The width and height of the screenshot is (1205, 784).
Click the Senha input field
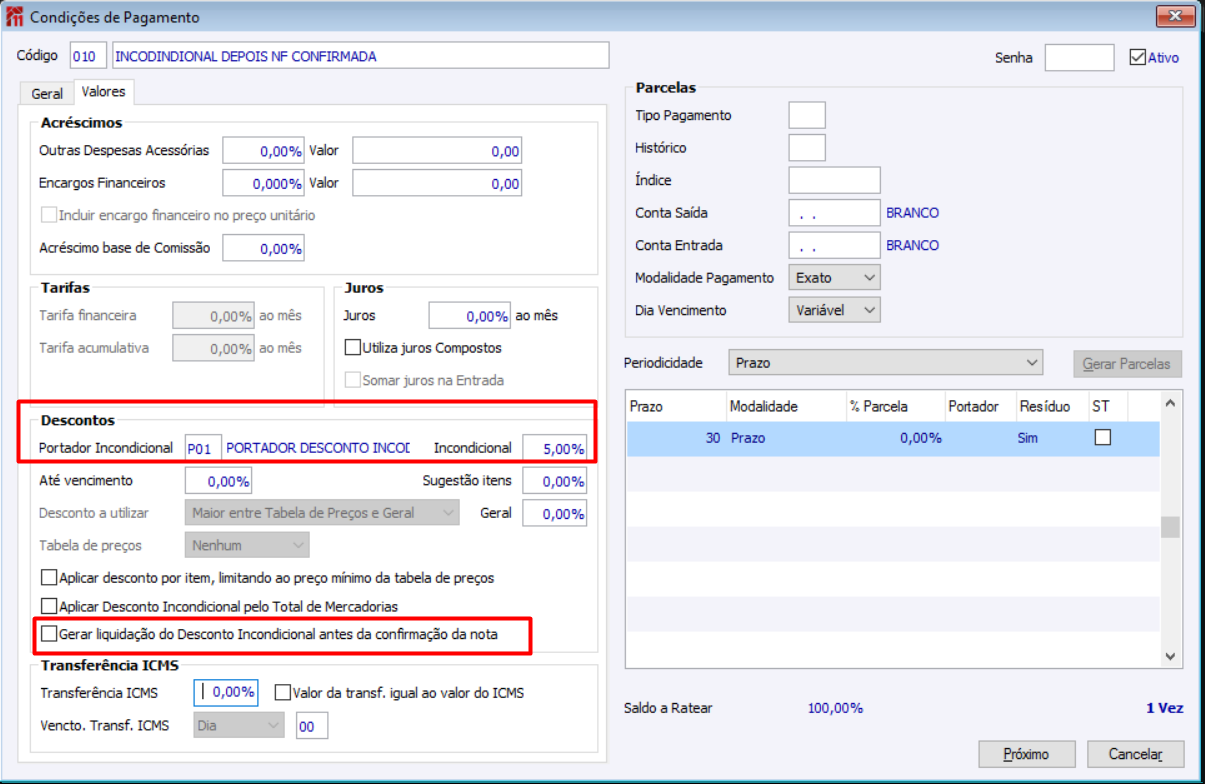[x=1079, y=58]
